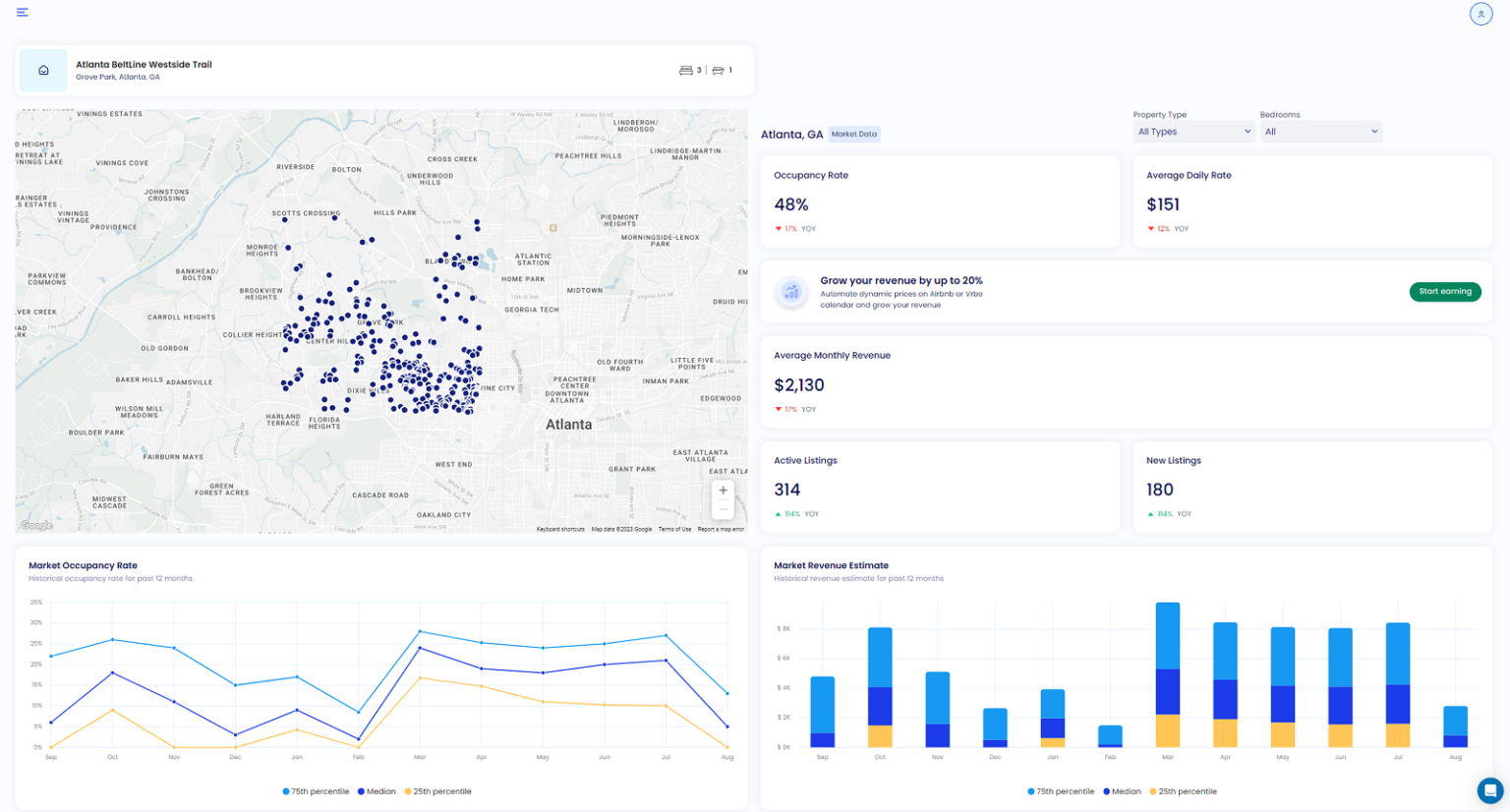Zoom out on the map

pos(723,509)
